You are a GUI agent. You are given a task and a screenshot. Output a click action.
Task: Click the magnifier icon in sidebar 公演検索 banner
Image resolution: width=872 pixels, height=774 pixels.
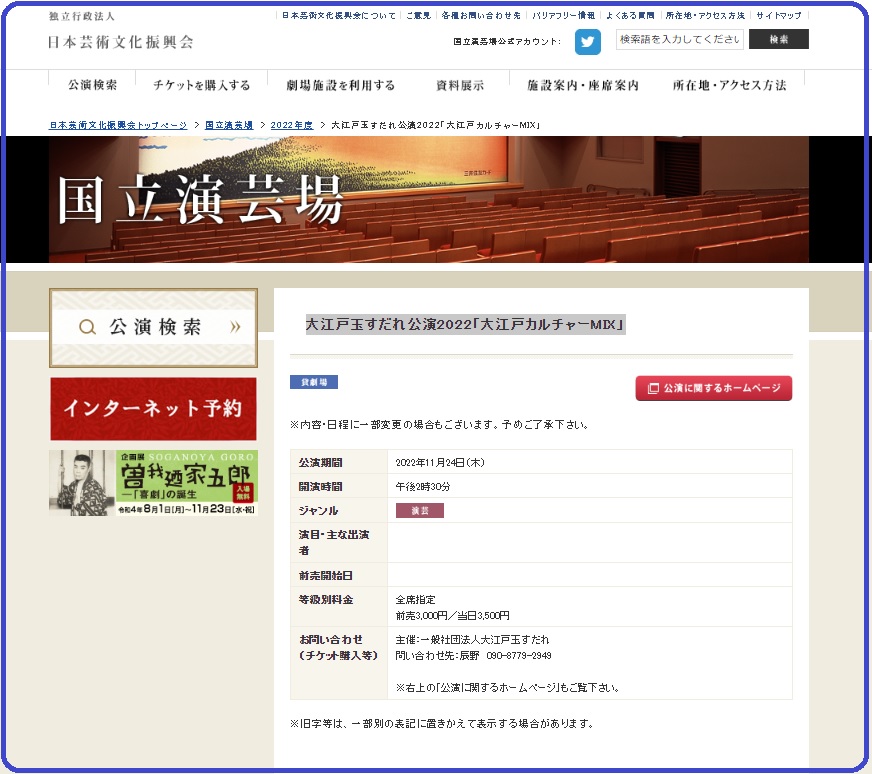[x=87, y=327]
